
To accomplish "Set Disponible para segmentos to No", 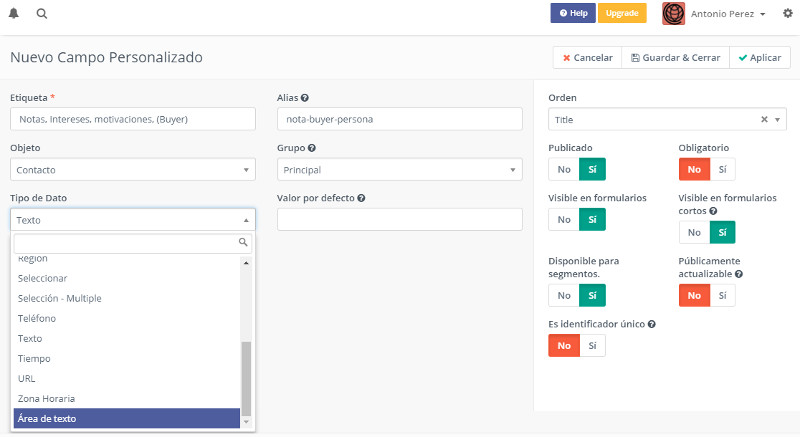I will pyautogui.click(x=564, y=295).
